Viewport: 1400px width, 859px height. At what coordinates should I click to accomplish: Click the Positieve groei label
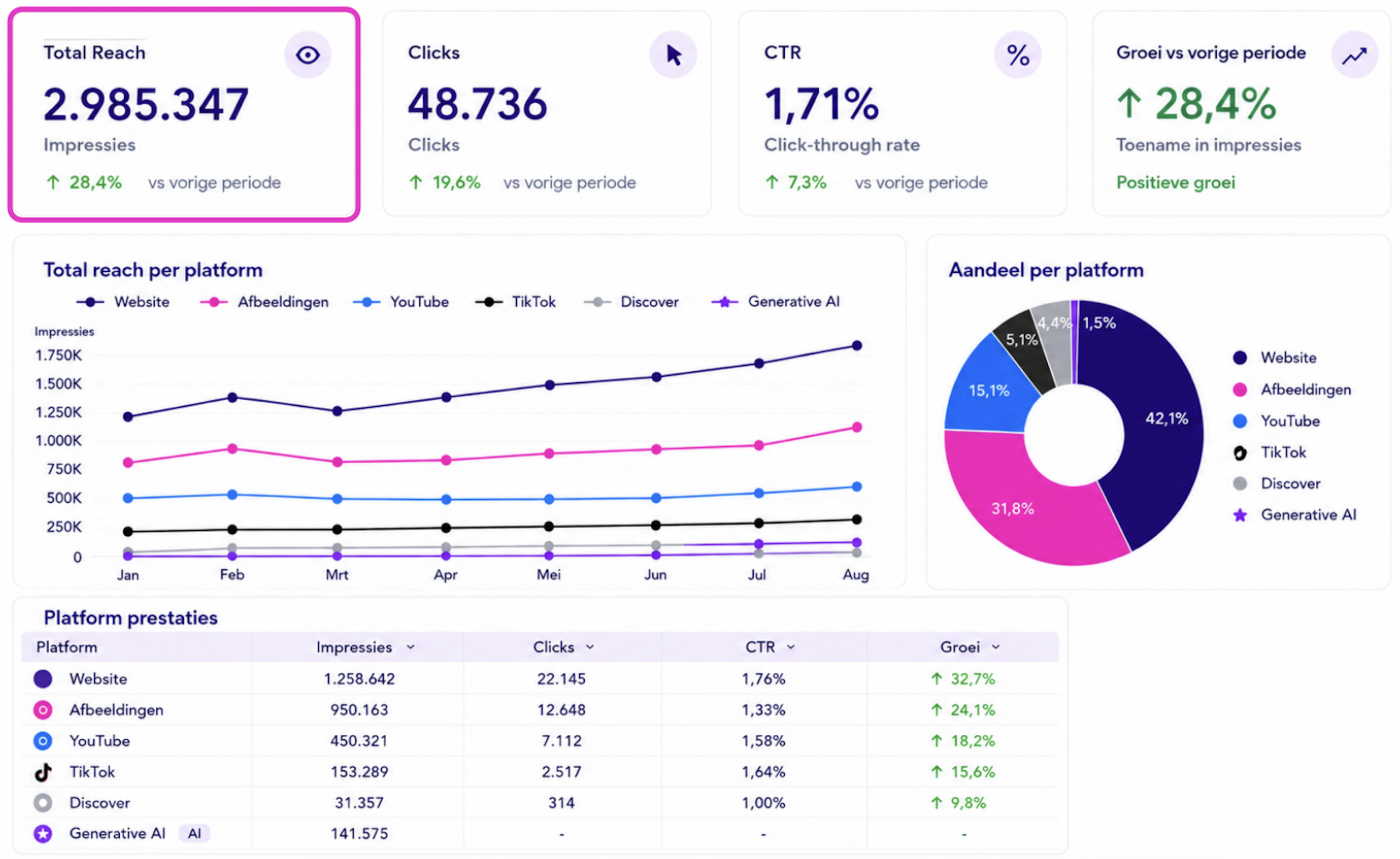(x=1176, y=183)
